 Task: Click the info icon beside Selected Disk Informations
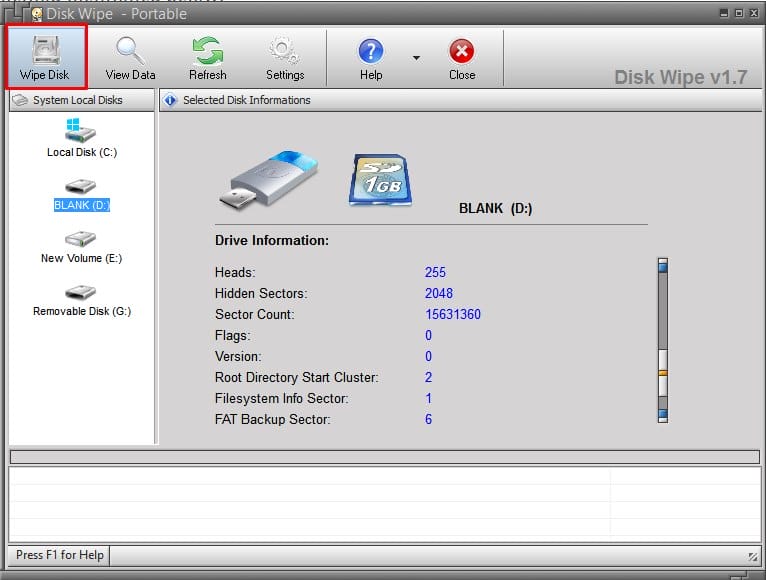click(170, 100)
